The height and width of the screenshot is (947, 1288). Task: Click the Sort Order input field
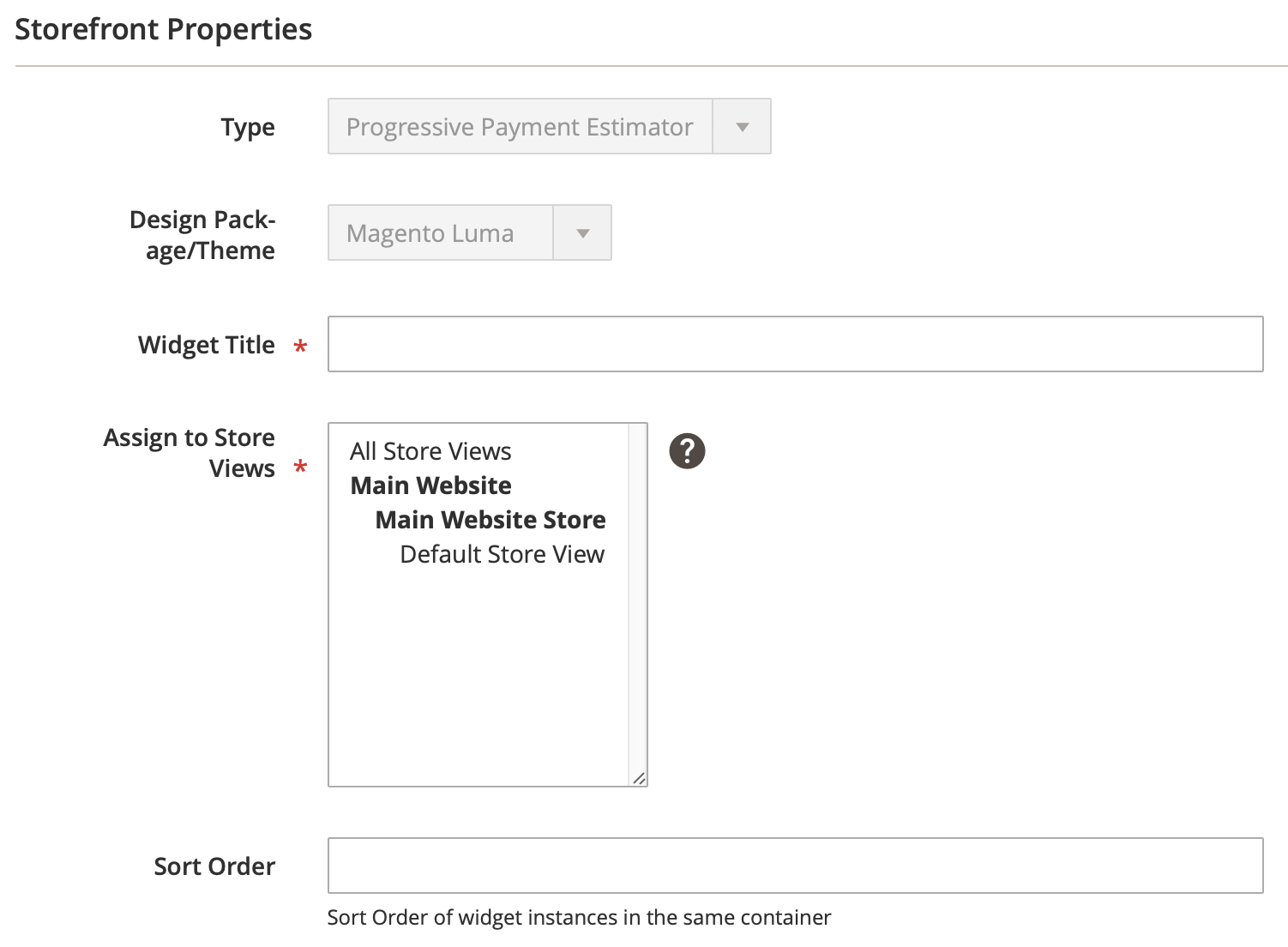[x=795, y=866]
